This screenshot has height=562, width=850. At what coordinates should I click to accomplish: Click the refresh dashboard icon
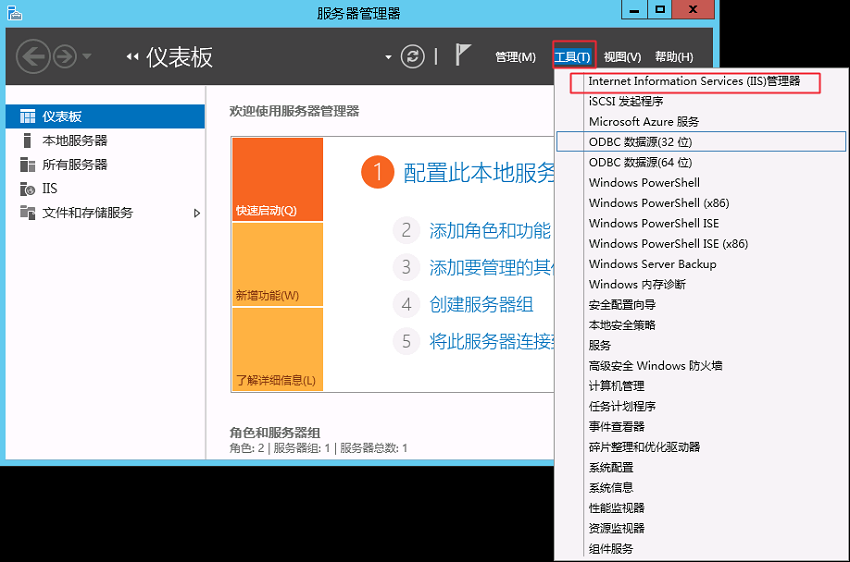tap(413, 56)
